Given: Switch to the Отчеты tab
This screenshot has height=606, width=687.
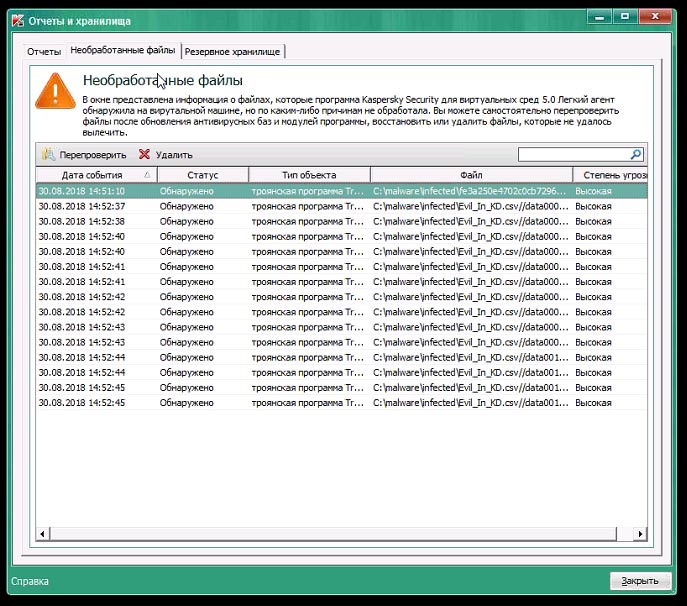Looking at the screenshot, I should point(44,52).
